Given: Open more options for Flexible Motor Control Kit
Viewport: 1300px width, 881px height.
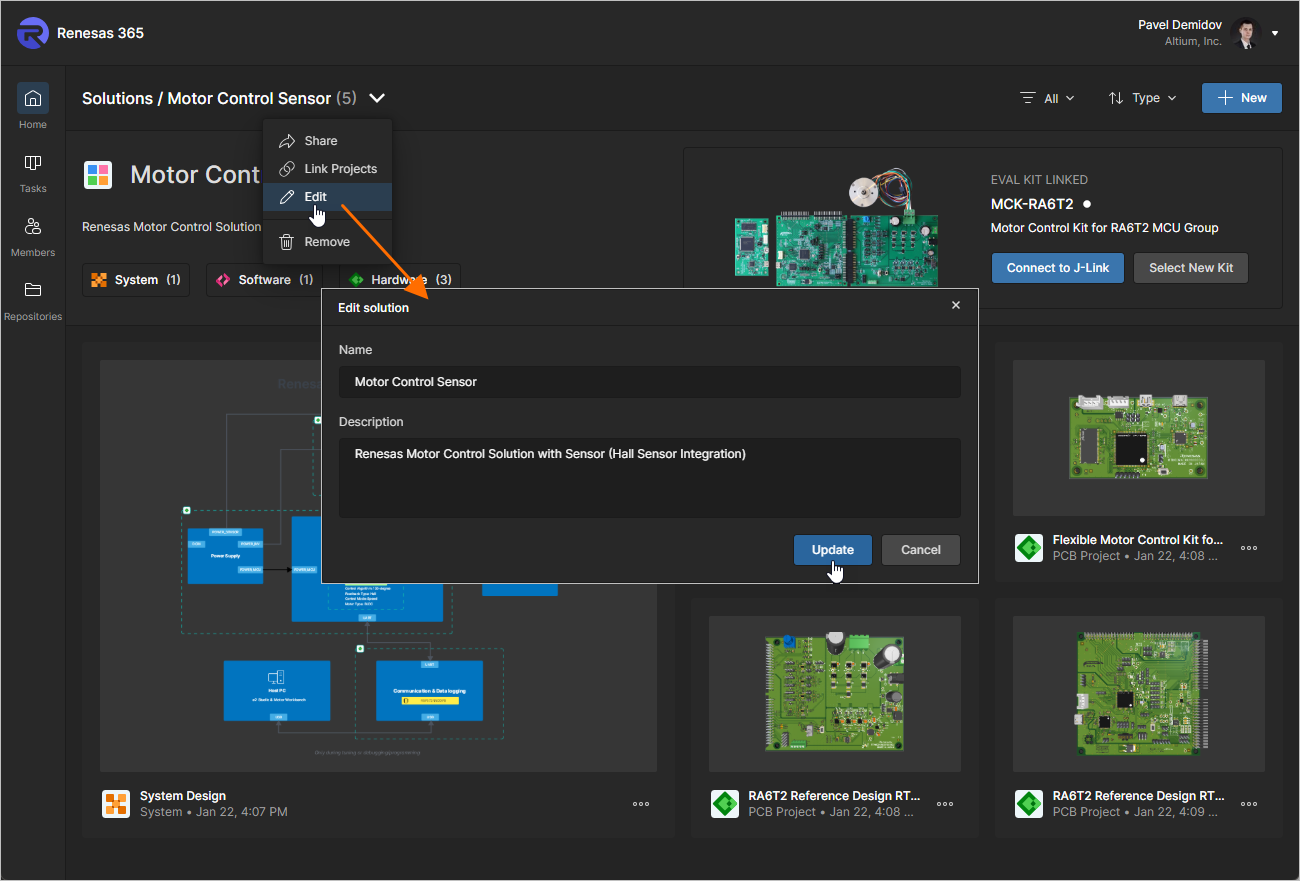Looking at the screenshot, I should click(1249, 548).
